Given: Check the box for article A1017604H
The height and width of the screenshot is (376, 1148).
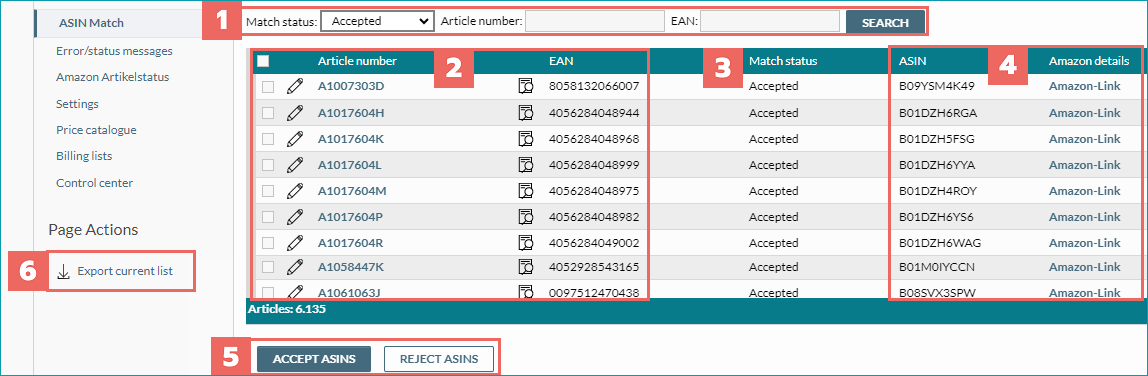Looking at the screenshot, I should pyautogui.click(x=268, y=113).
